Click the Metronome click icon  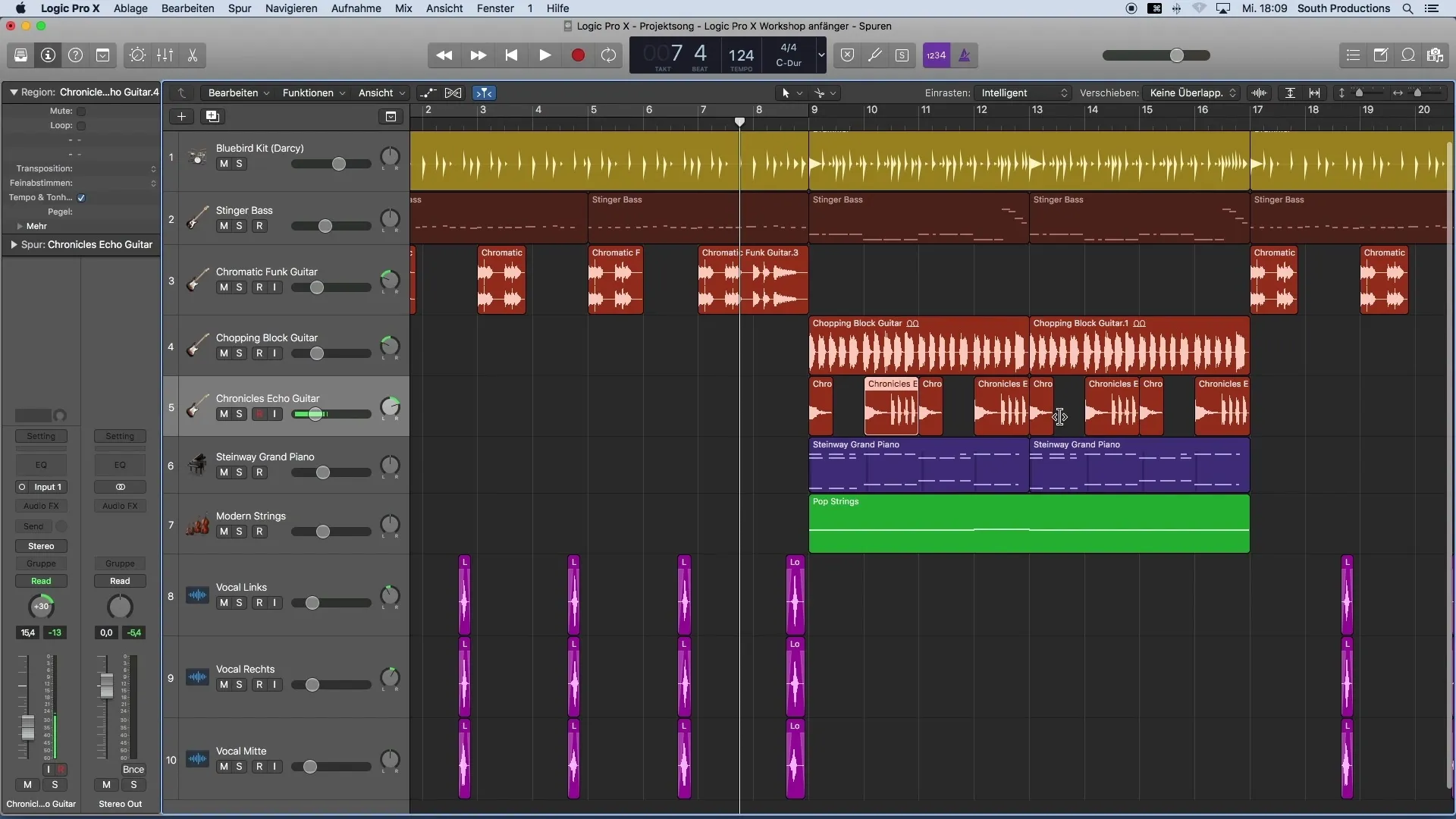tap(963, 54)
